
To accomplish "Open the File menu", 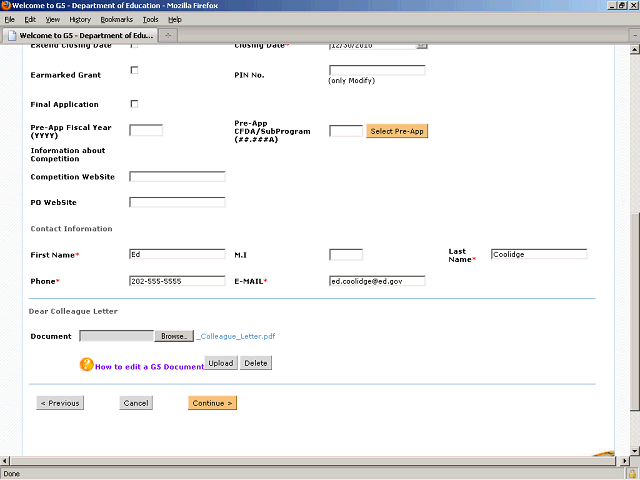I will click(x=9, y=20).
